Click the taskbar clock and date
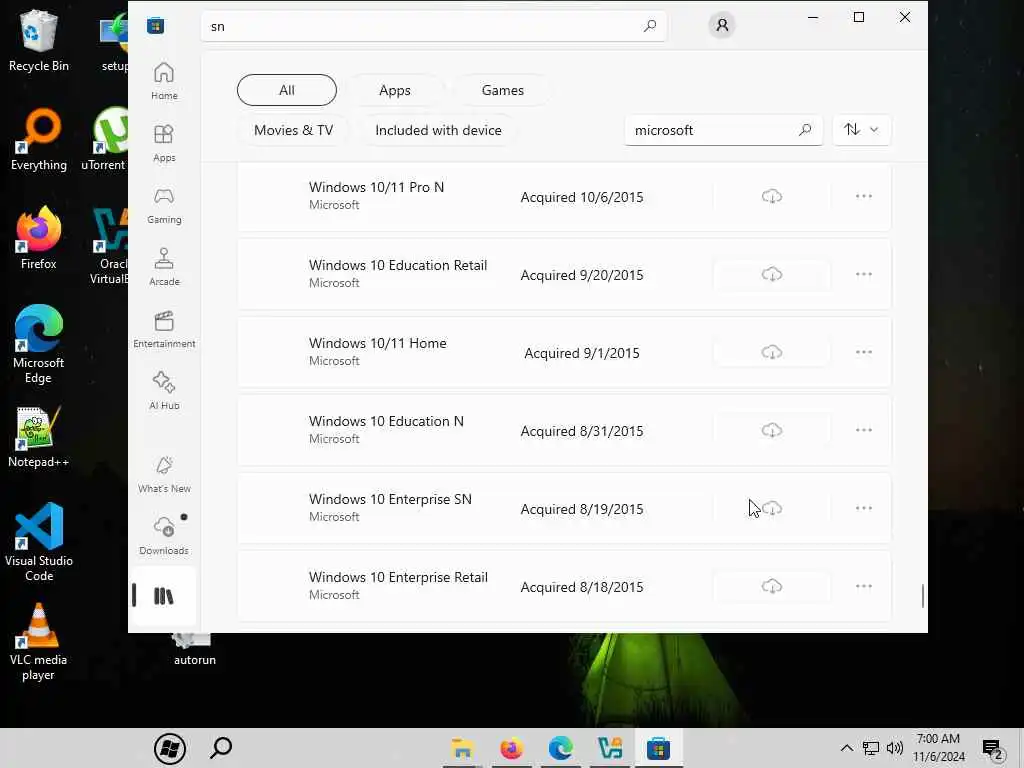The height and width of the screenshot is (768, 1024). [938, 748]
